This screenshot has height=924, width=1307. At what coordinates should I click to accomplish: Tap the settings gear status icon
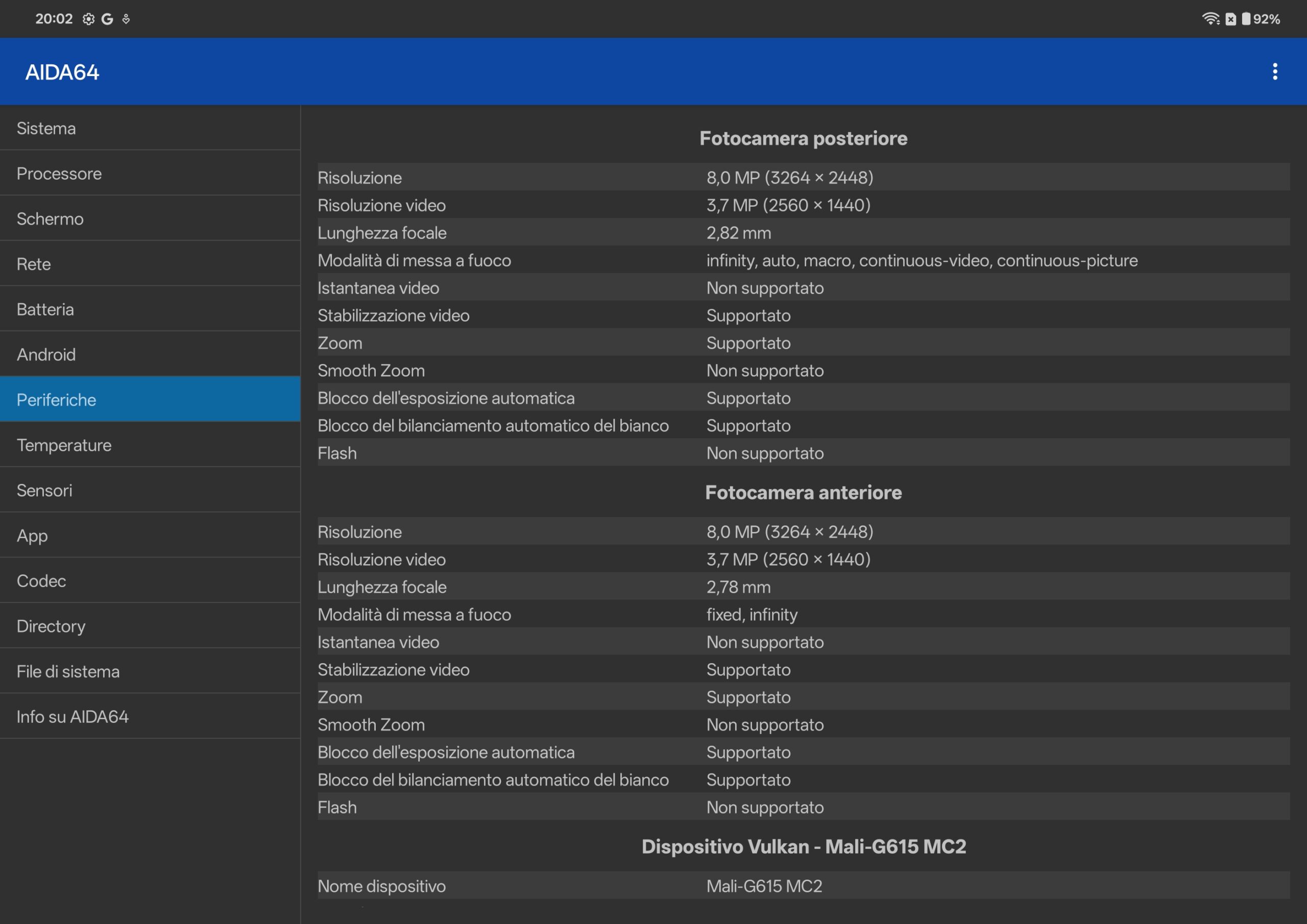[88, 19]
